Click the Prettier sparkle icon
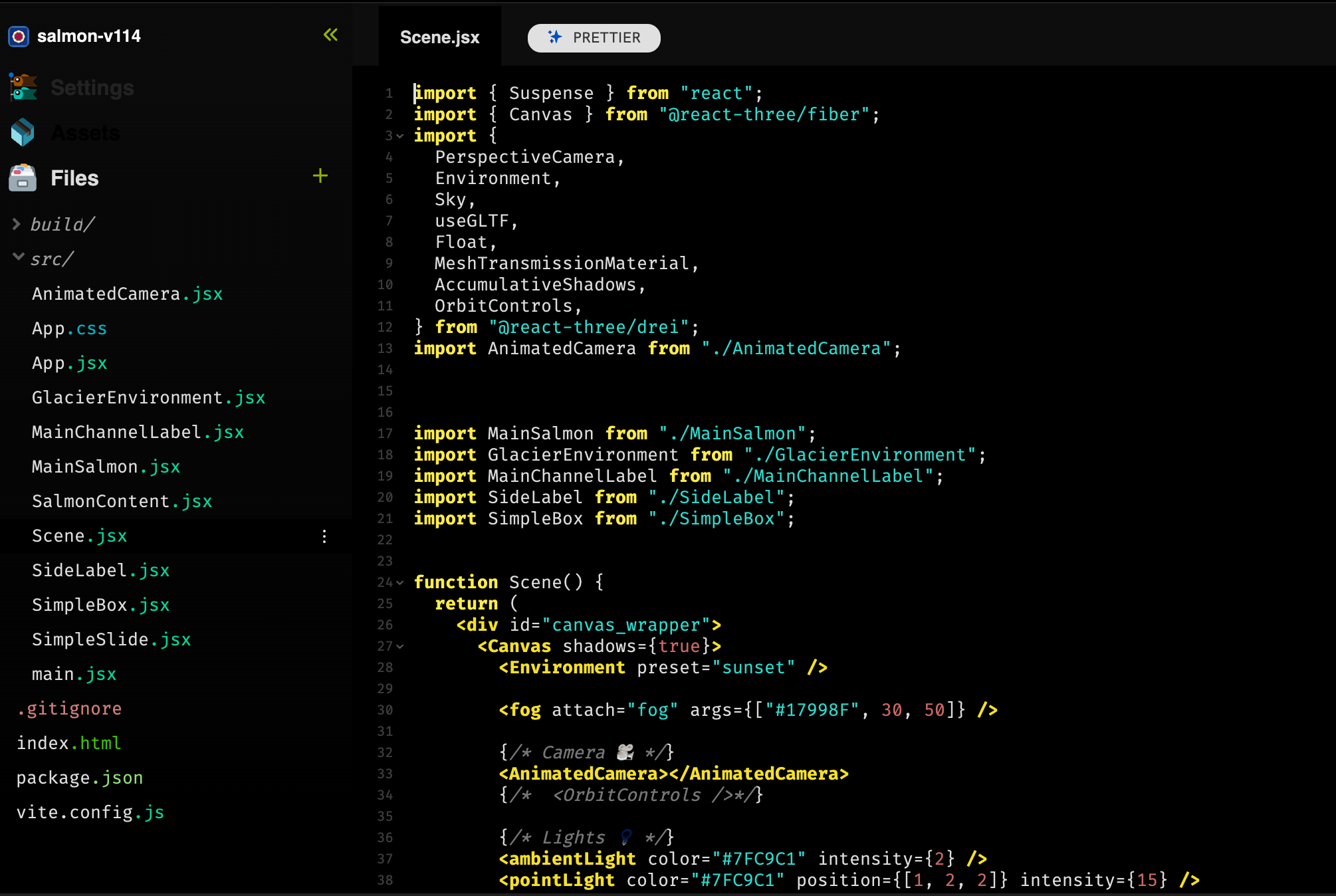The width and height of the screenshot is (1336, 896). [554, 37]
